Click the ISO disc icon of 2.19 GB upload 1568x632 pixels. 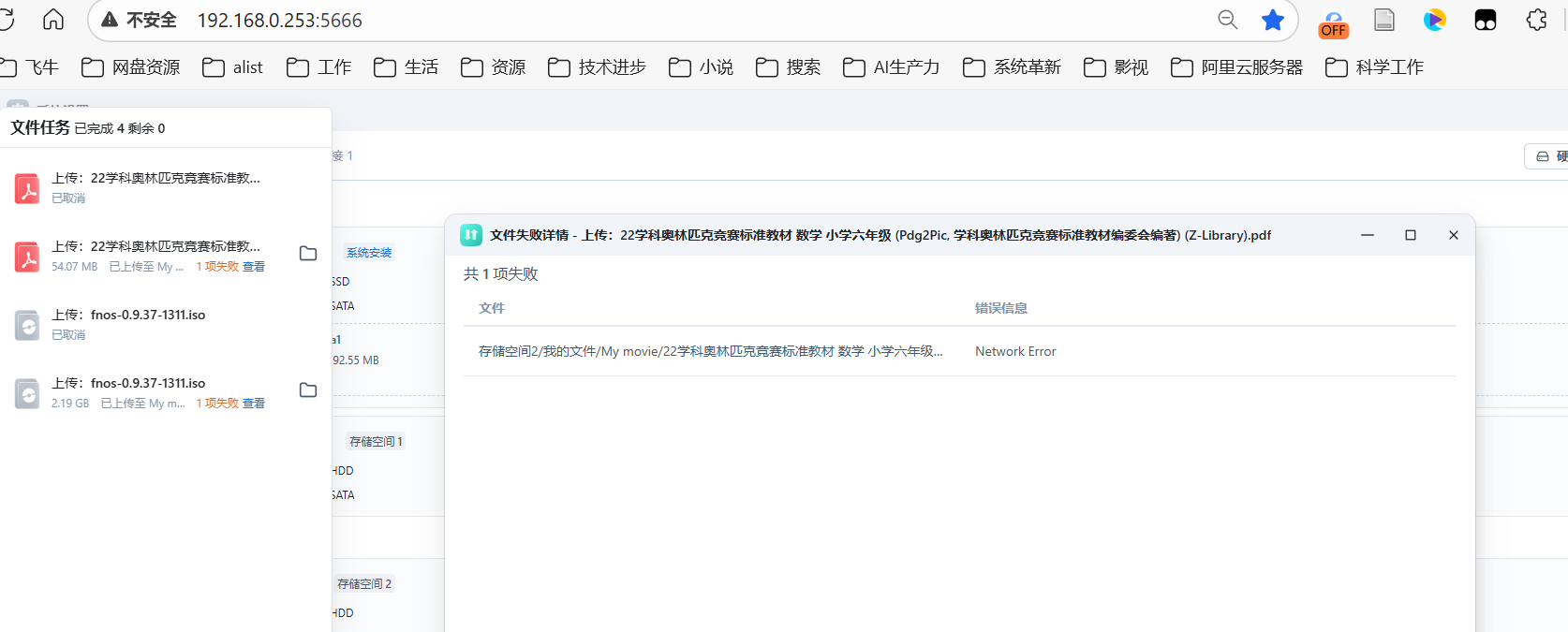click(27, 393)
